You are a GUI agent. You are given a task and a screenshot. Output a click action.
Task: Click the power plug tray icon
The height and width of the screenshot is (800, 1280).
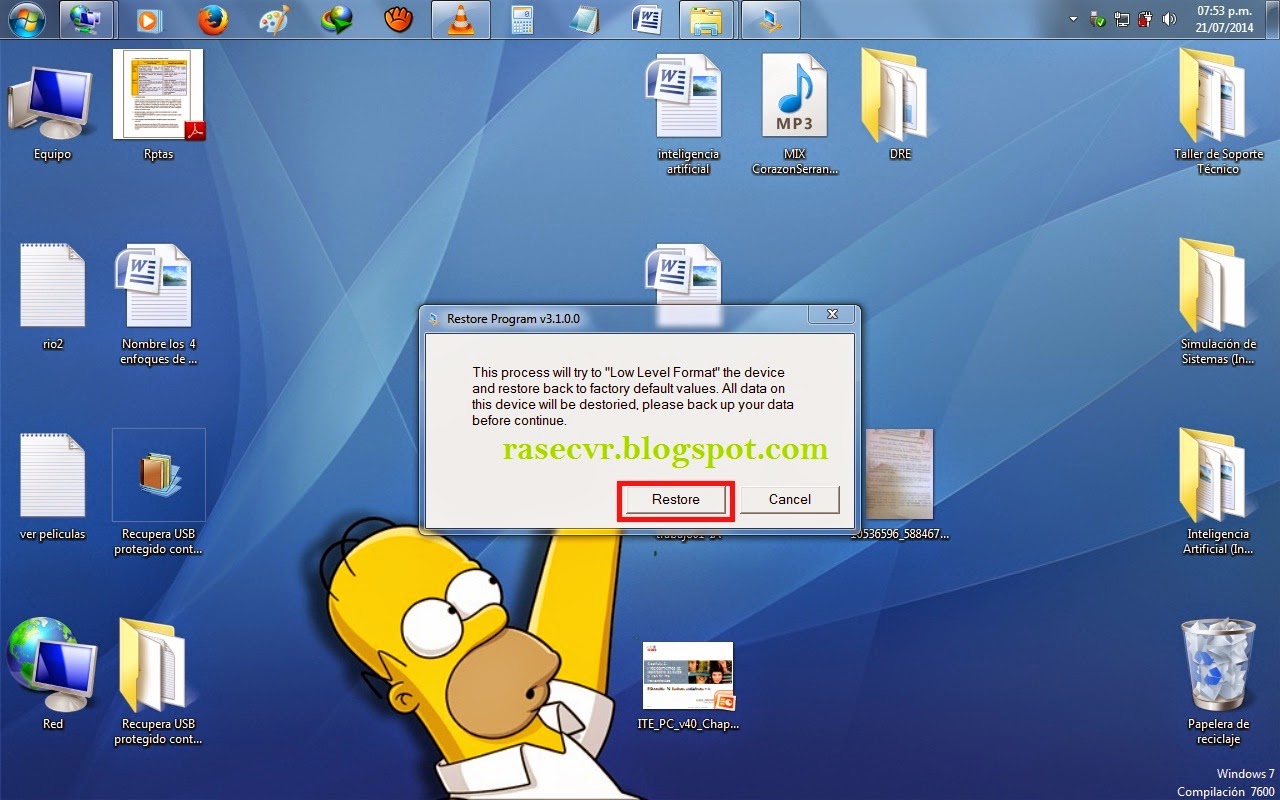[x=1146, y=19]
